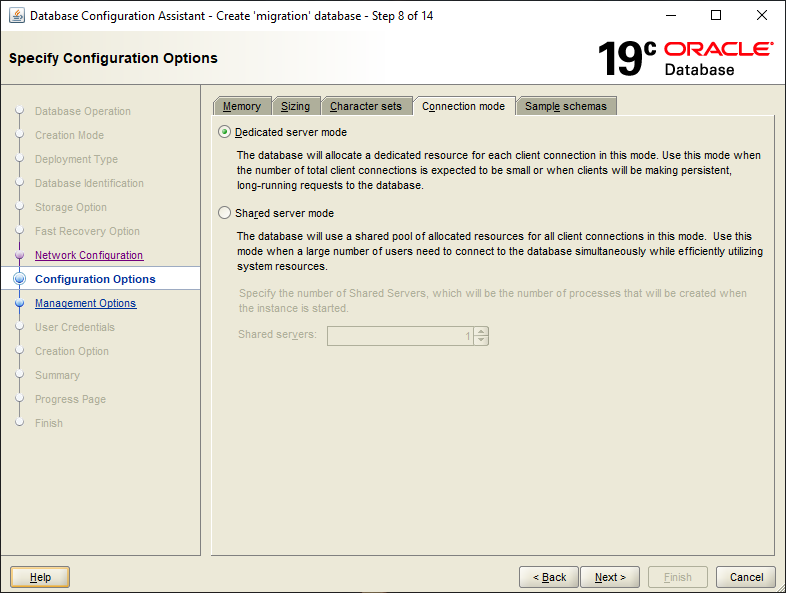Go back with the Back button
This screenshot has height=593, width=786.
549,577
